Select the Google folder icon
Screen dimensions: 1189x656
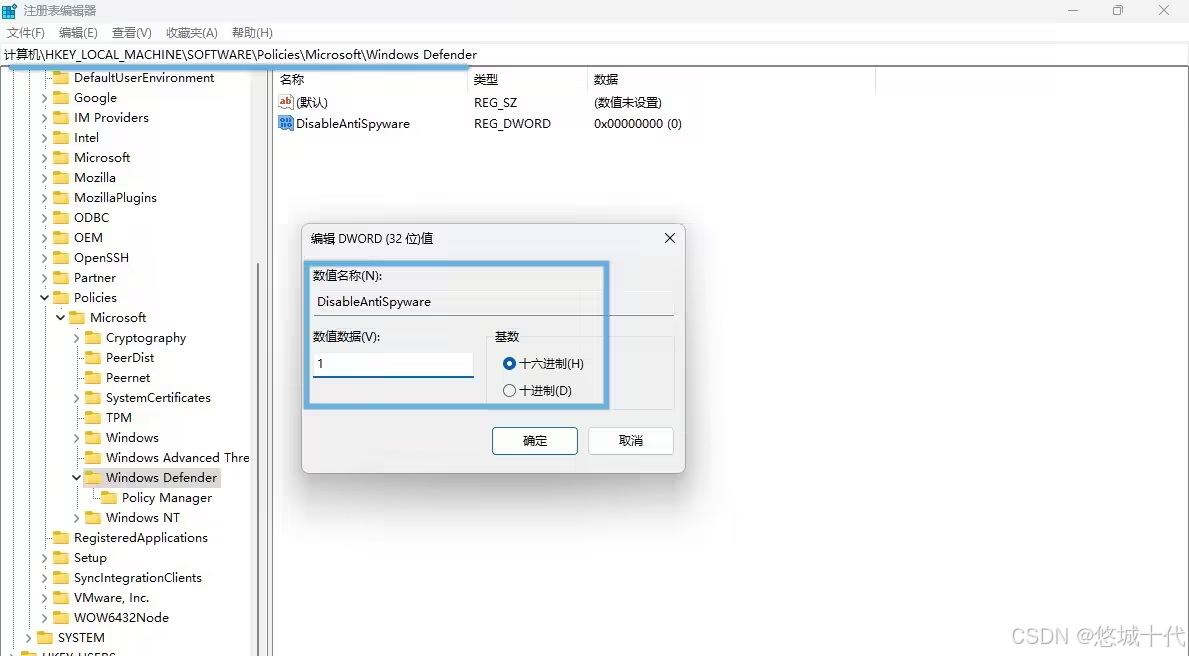(x=61, y=98)
